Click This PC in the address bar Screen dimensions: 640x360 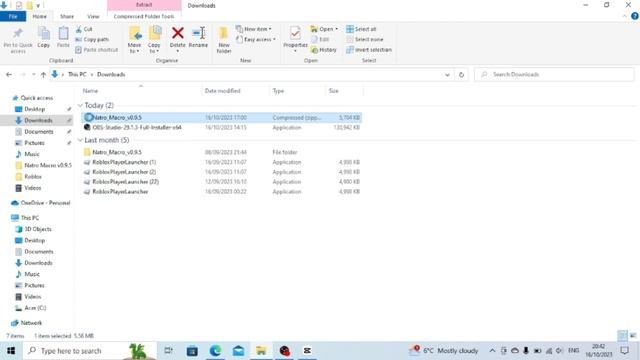tap(77, 75)
